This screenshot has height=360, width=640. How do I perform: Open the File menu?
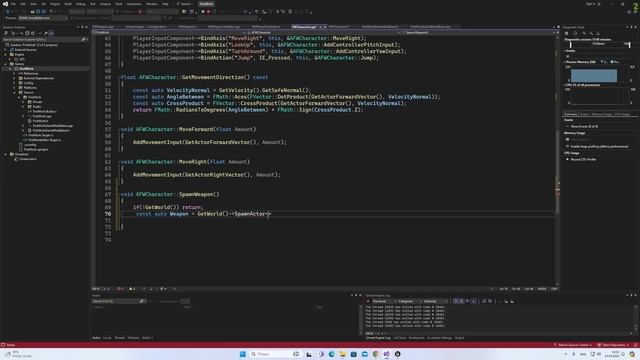point(13,4)
